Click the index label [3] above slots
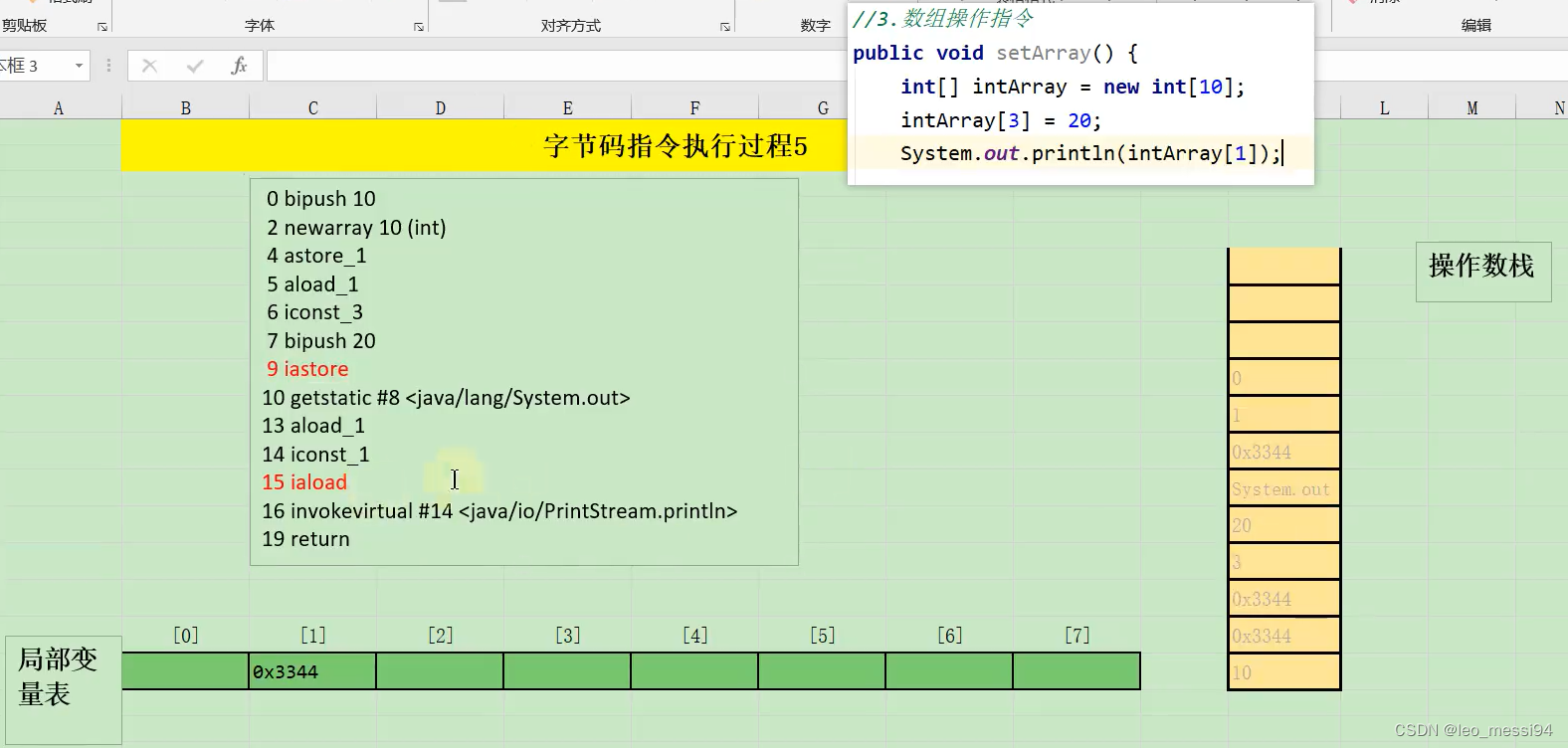This screenshot has width=1568, height=748. (568, 636)
